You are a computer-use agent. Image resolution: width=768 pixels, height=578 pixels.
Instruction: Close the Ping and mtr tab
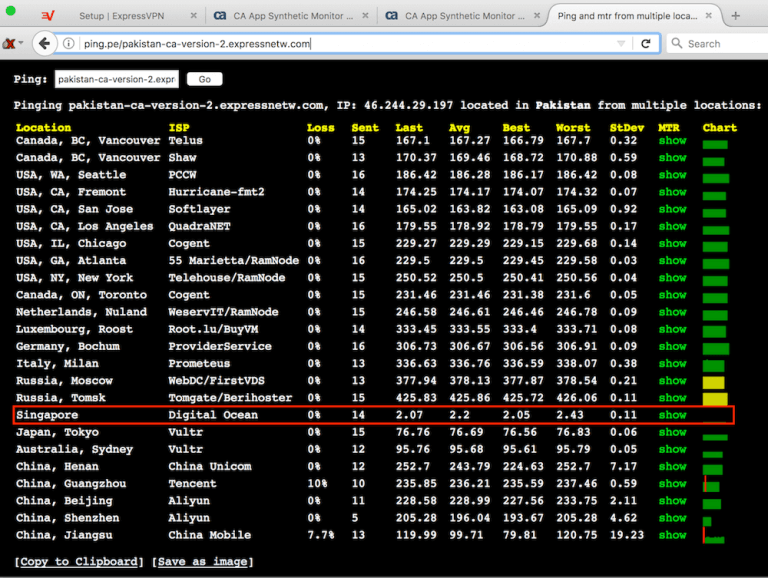(708, 16)
